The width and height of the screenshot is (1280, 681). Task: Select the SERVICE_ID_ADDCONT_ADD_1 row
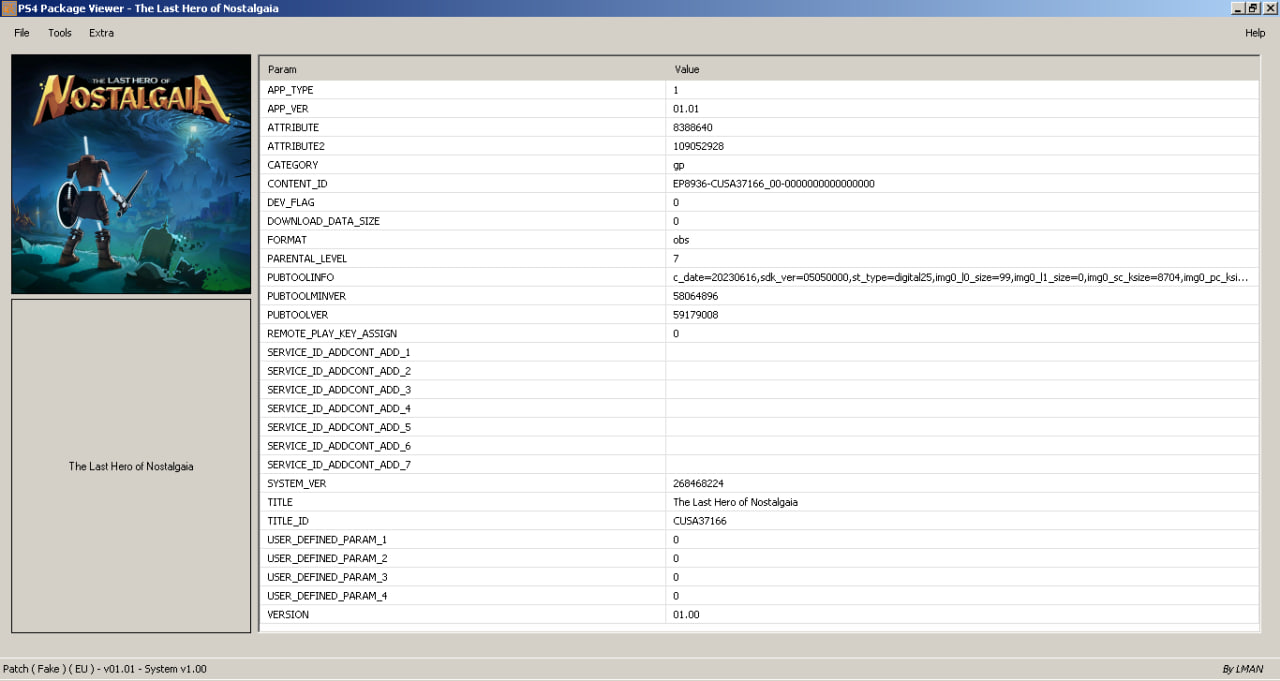[760, 352]
